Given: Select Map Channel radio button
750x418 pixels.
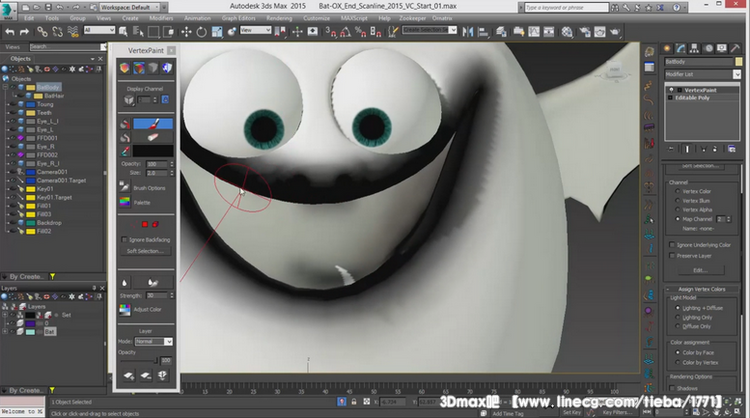Looking at the screenshot, I should pos(677,219).
